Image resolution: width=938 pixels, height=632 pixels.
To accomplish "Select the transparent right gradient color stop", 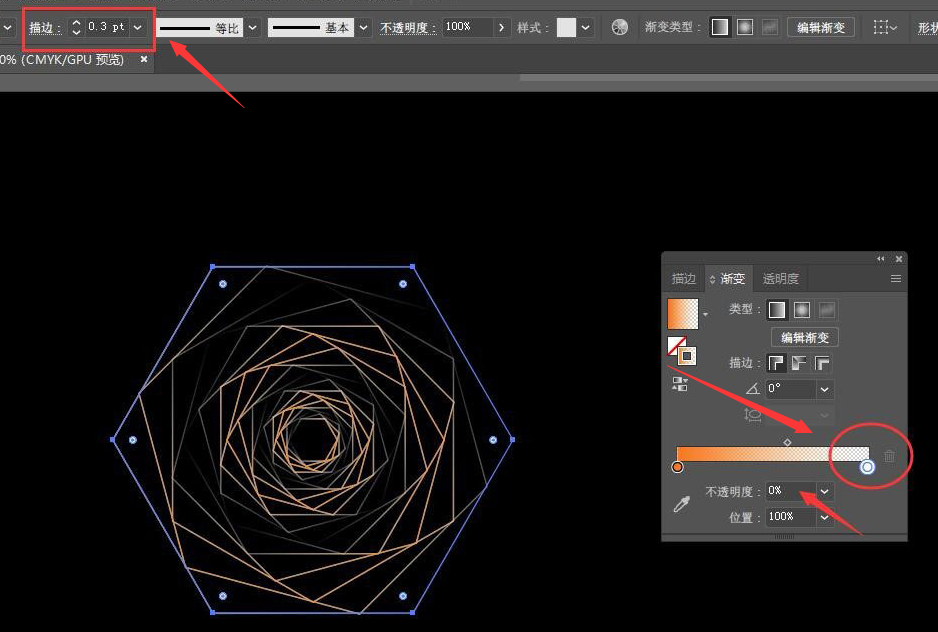I will tap(867, 467).
